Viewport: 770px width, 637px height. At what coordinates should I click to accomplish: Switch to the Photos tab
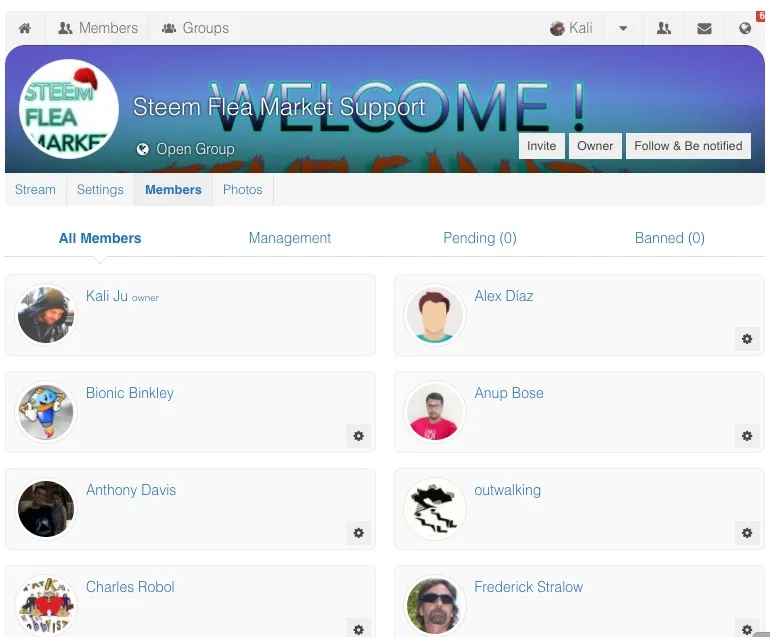click(243, 190)
